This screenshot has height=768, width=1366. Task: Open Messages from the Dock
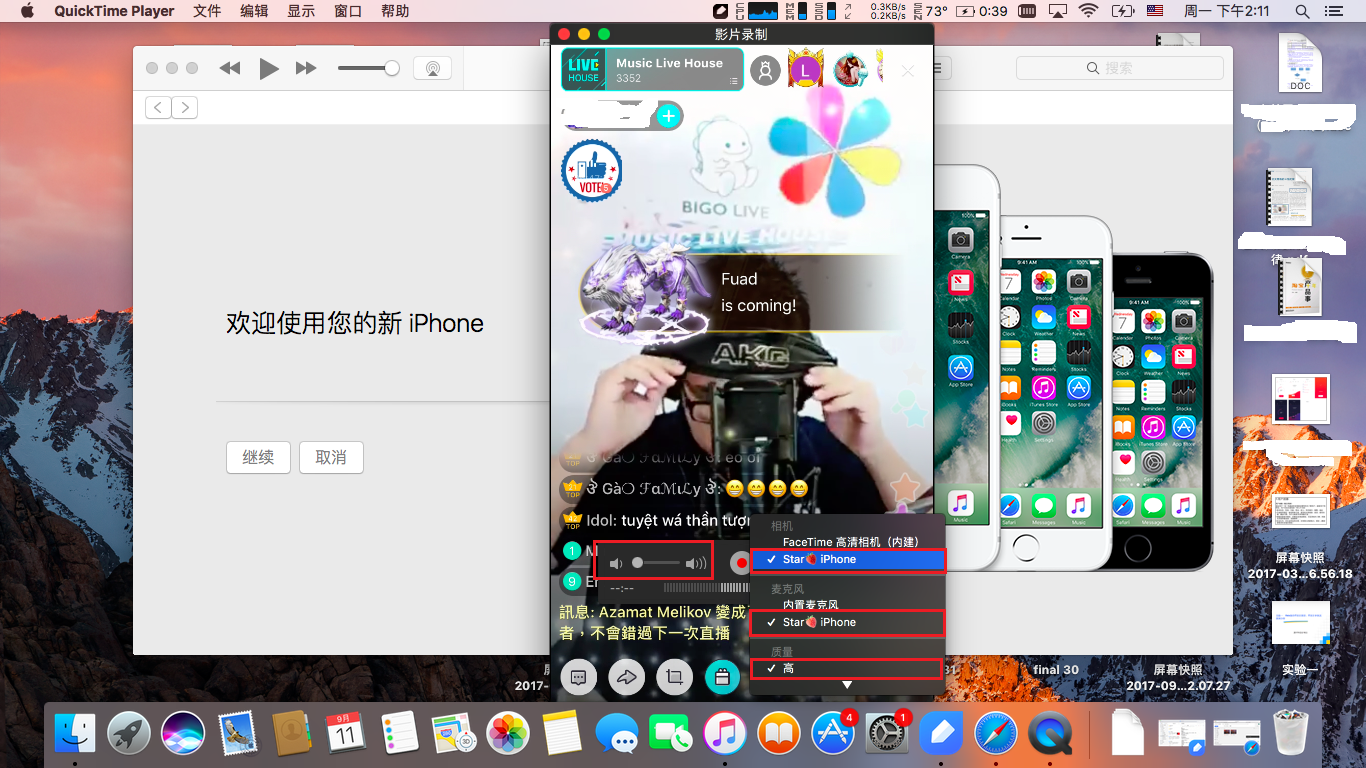pos(616,734)
